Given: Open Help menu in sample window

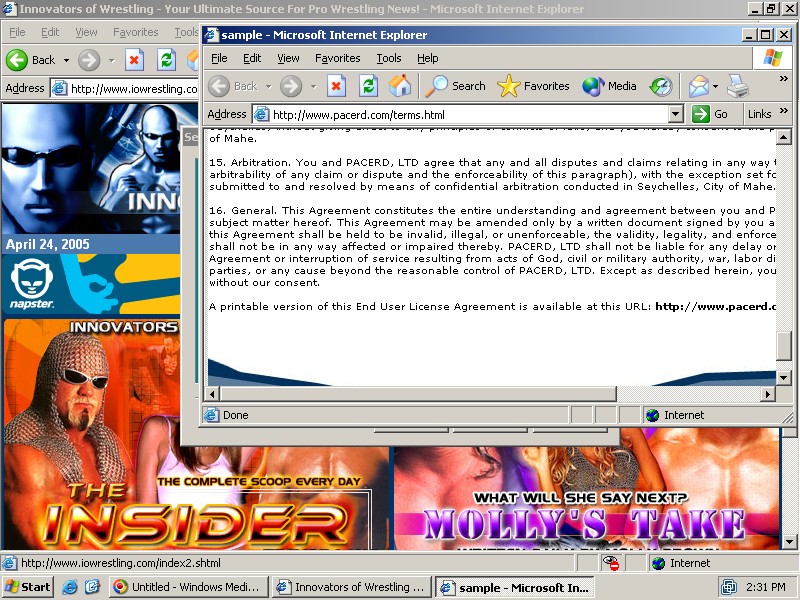Looking at the screenshot, I should 428,58.
